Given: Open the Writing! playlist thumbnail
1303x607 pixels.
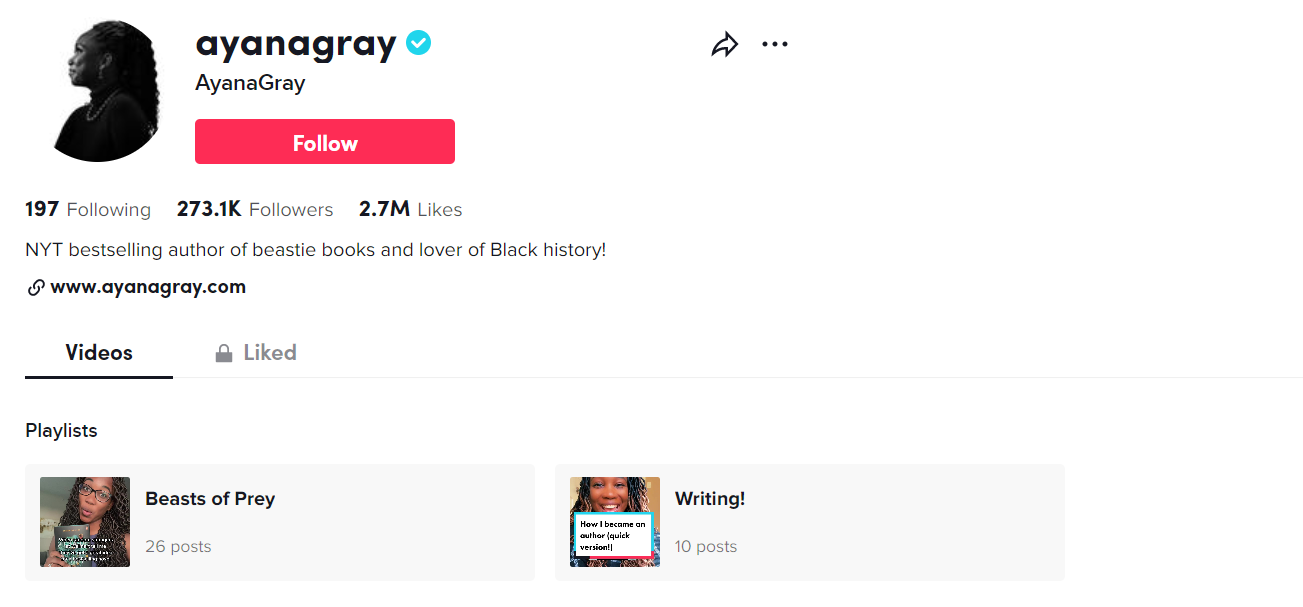Looking at the screenshot, I should 615,522.
